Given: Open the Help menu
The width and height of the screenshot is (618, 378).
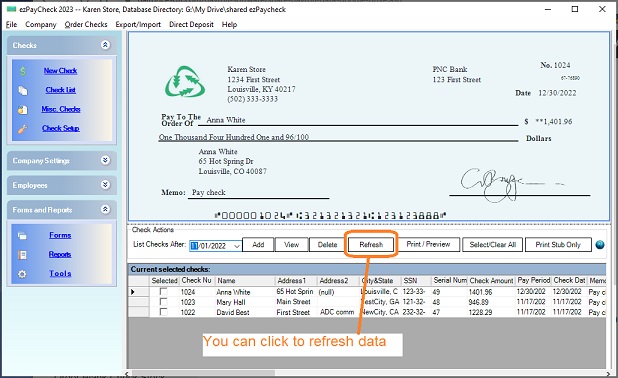Looking at the screenshot, I should coord(229,24).
